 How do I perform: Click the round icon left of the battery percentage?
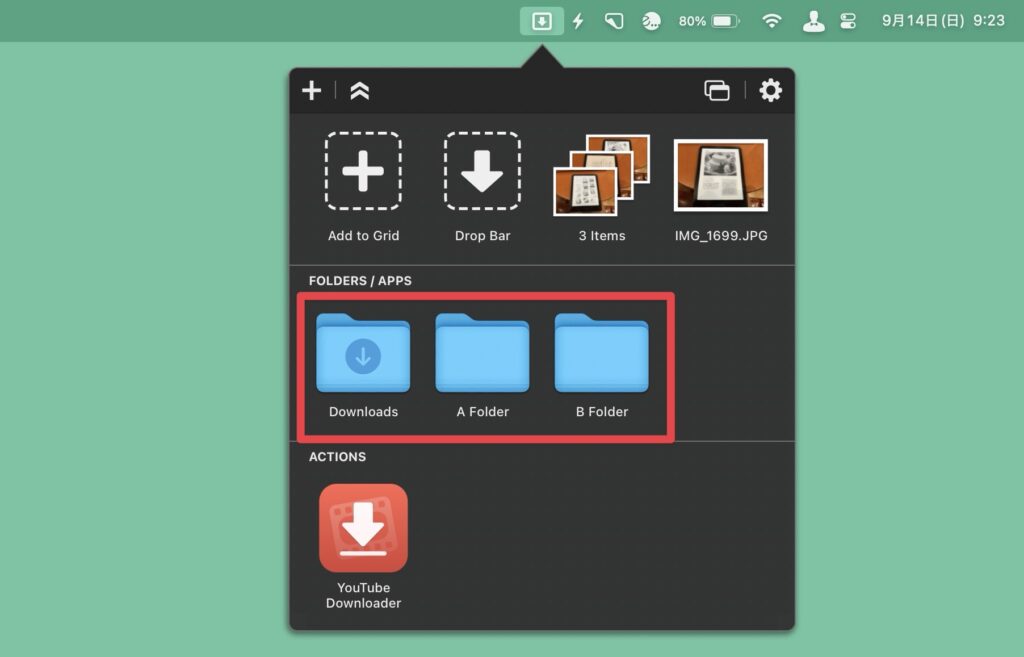[x=651, y=21]
